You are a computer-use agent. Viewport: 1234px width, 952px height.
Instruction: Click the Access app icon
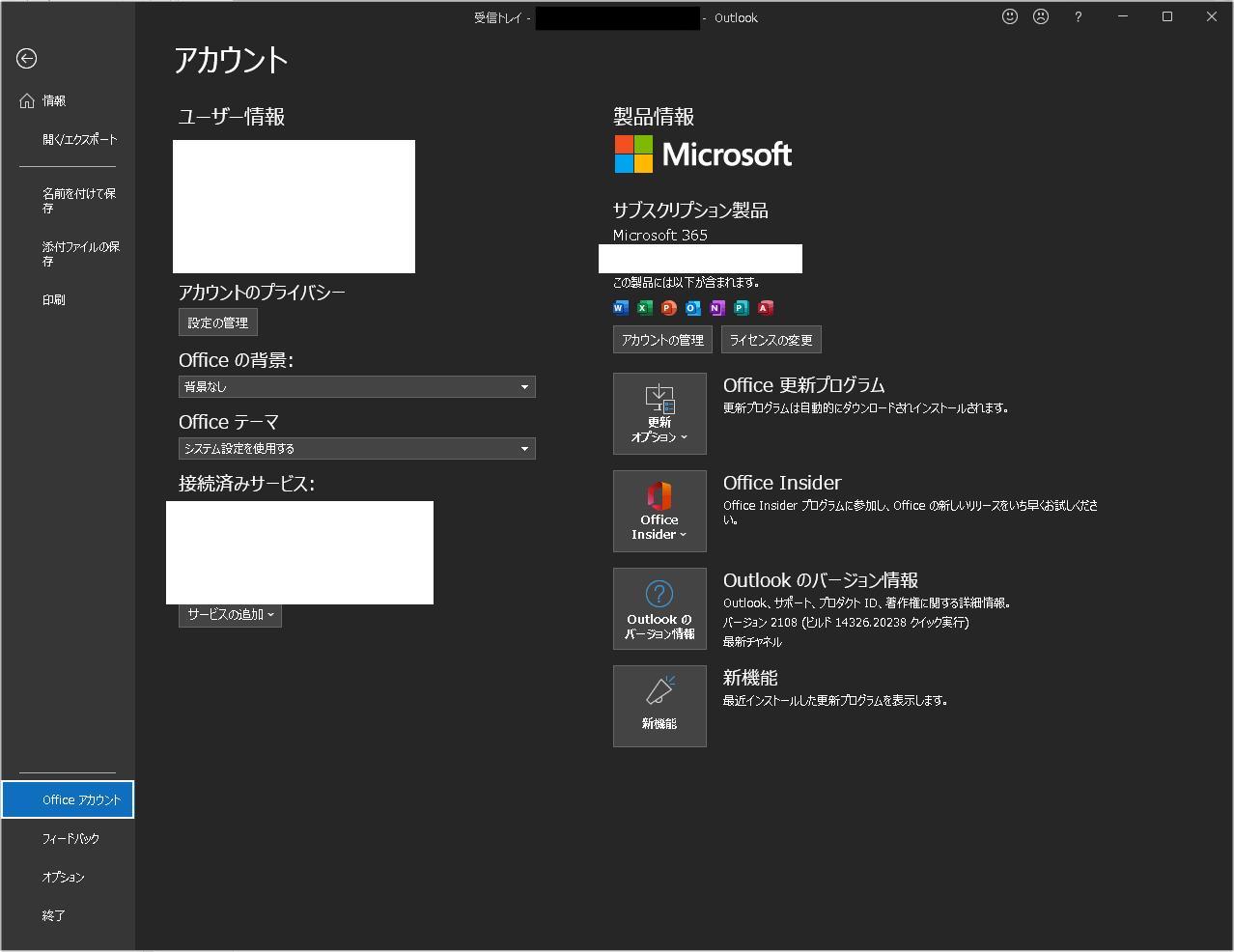766,308
